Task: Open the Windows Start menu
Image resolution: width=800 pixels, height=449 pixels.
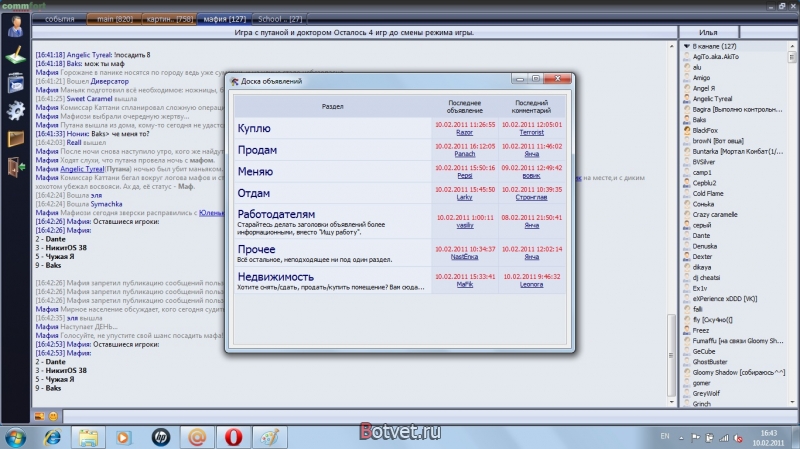Action: 15,438
